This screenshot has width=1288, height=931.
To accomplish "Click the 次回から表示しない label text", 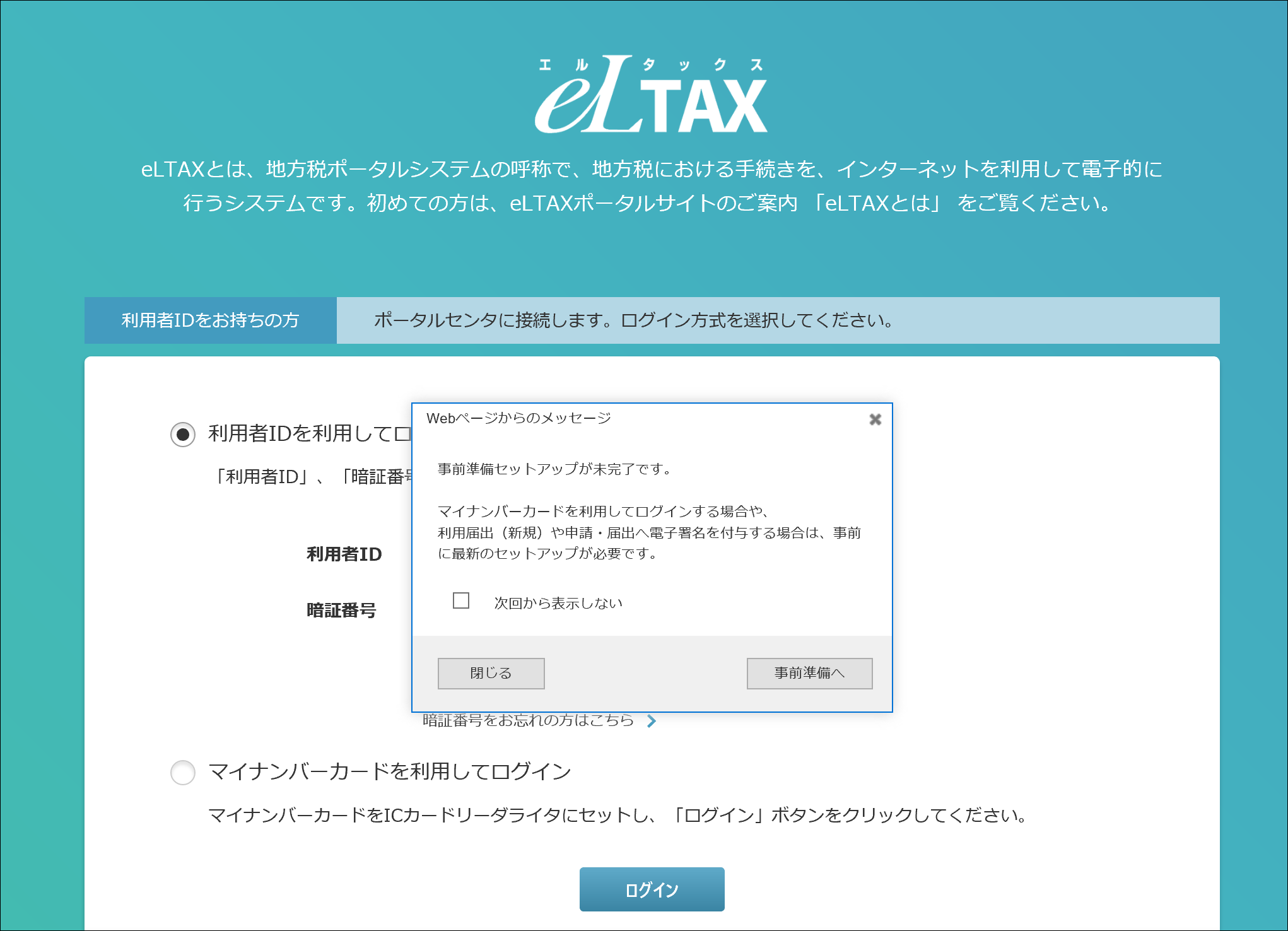I will coord(558,604).
